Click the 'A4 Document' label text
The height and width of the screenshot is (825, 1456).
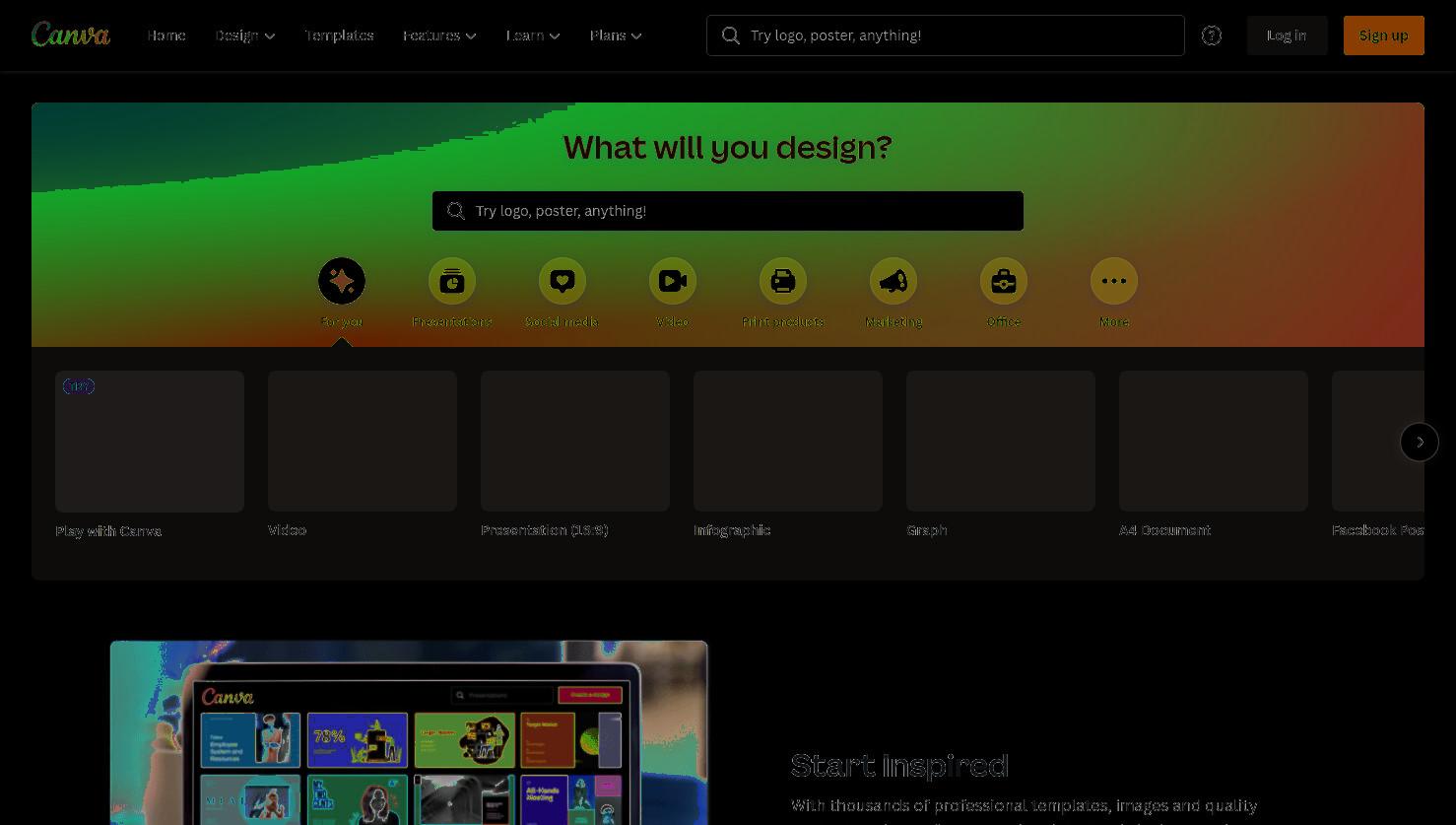click(x=1164, y=530)
